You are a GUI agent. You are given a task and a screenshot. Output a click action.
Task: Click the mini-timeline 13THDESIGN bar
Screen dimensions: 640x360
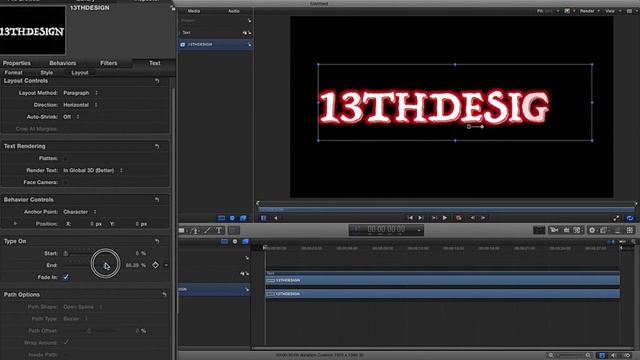446,209
